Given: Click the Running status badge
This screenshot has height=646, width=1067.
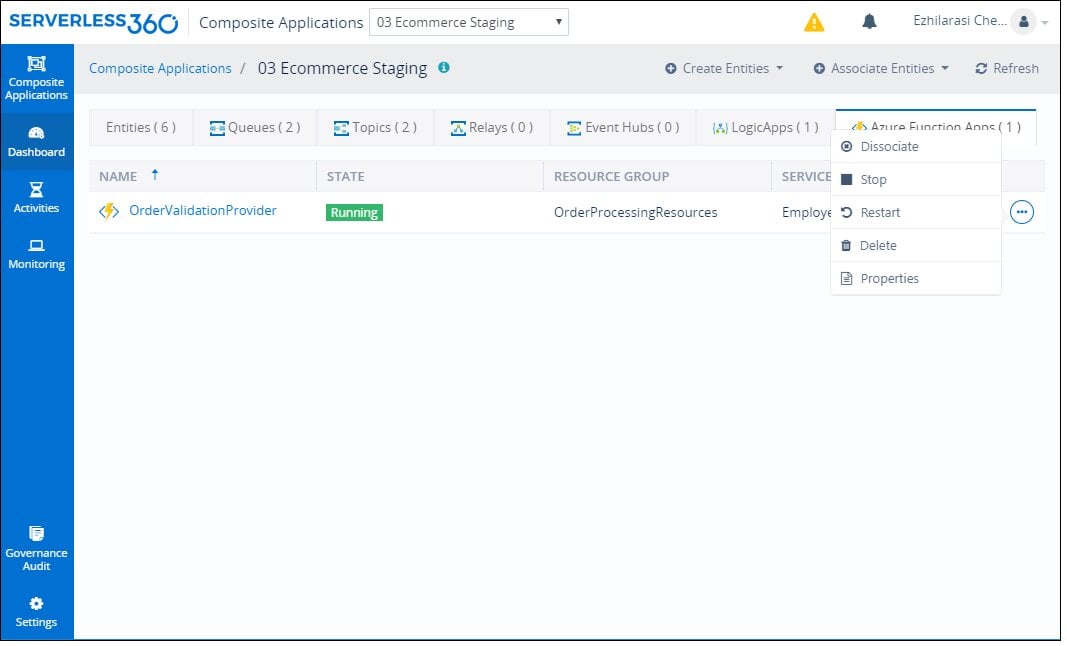Looking at the screenshot, I should [x=354, y=212].
